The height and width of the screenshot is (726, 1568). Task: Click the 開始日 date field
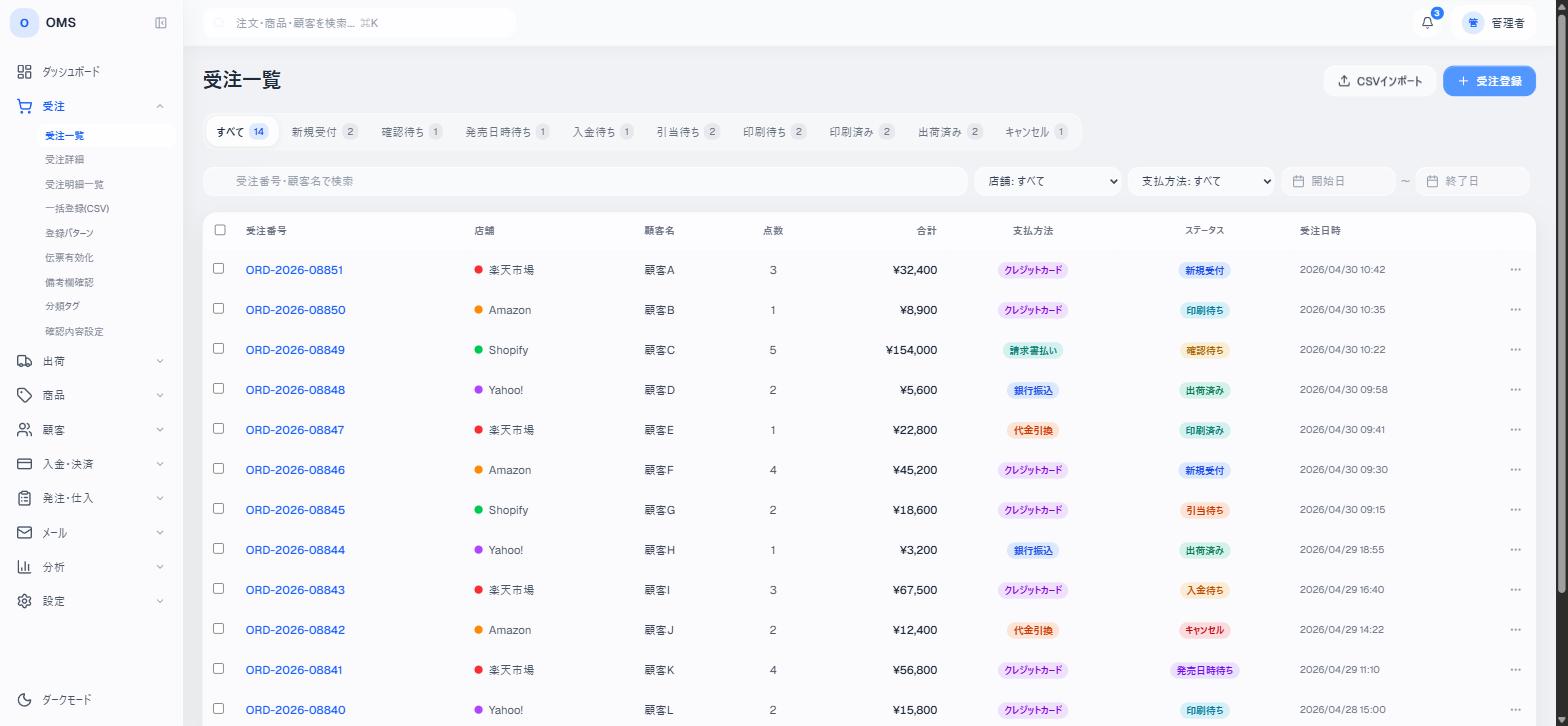point(1338,181)
